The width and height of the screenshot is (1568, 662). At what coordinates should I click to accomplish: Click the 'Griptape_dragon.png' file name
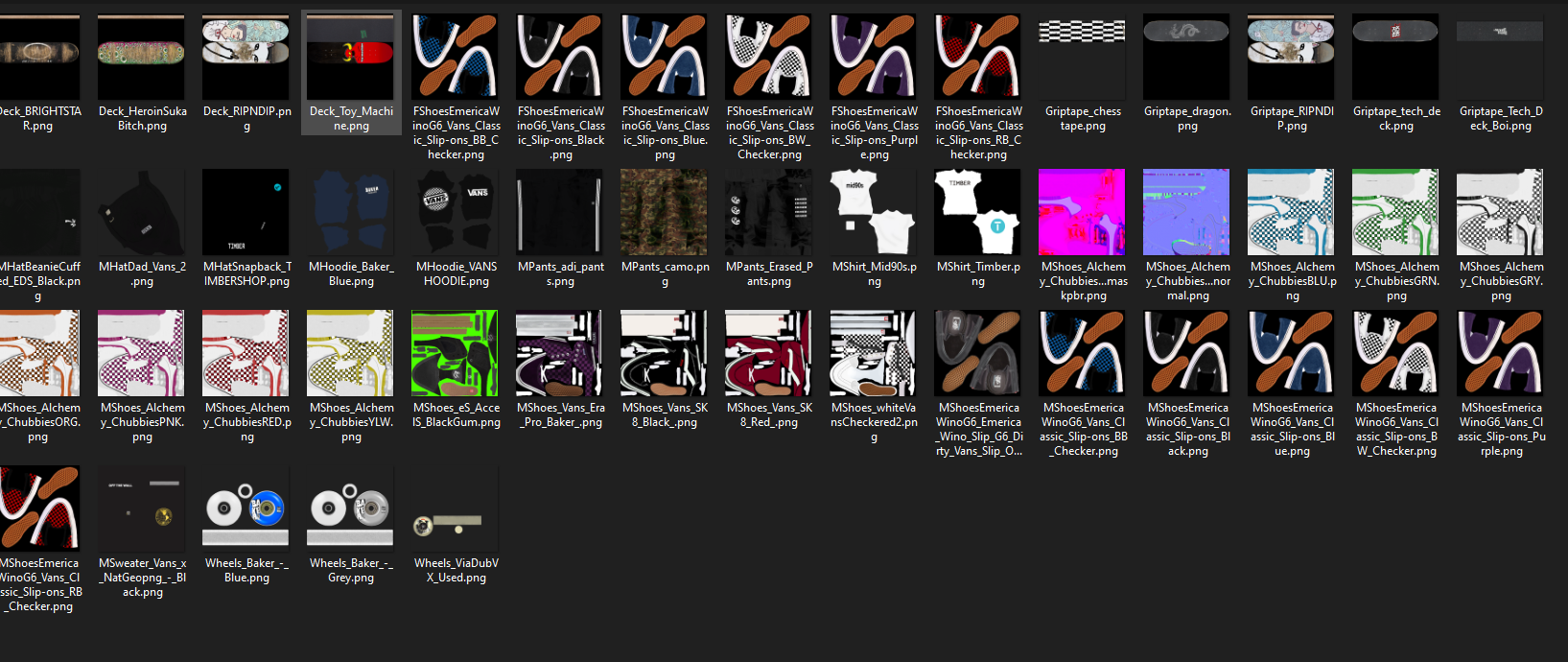pos(1187,118)
